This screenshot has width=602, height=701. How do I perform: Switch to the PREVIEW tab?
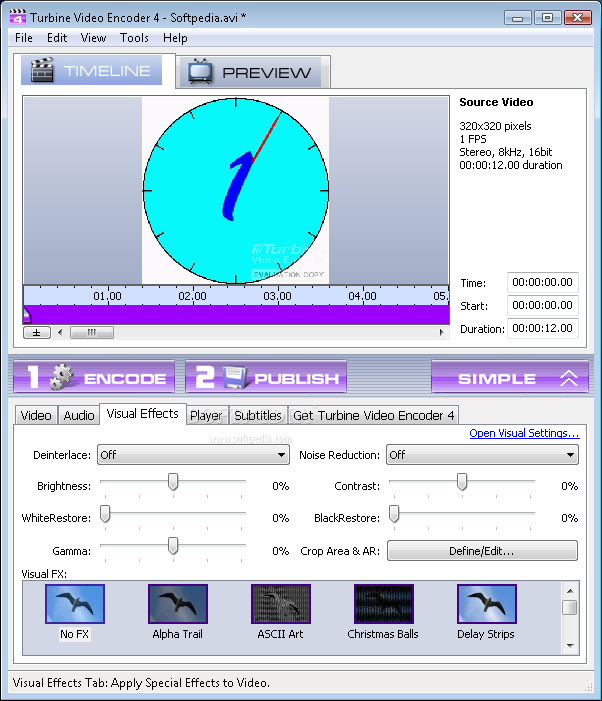tap(251, 72)
